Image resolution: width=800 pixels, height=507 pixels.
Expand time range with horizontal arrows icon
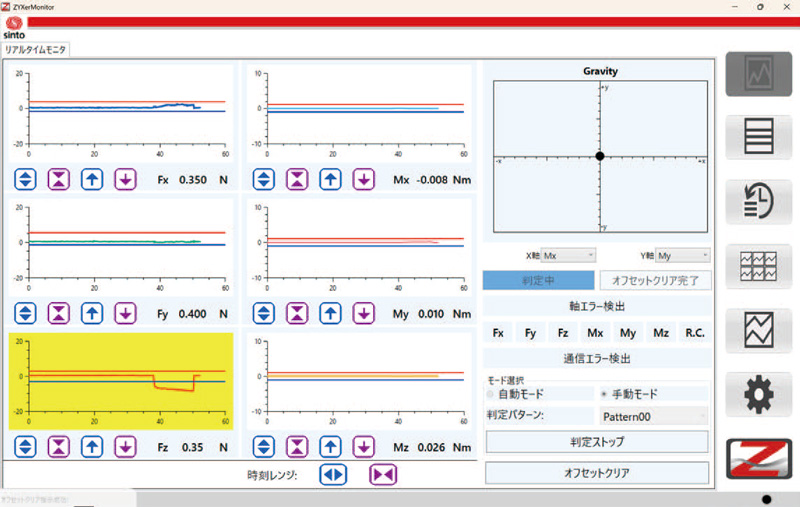[x=333, y=474]
